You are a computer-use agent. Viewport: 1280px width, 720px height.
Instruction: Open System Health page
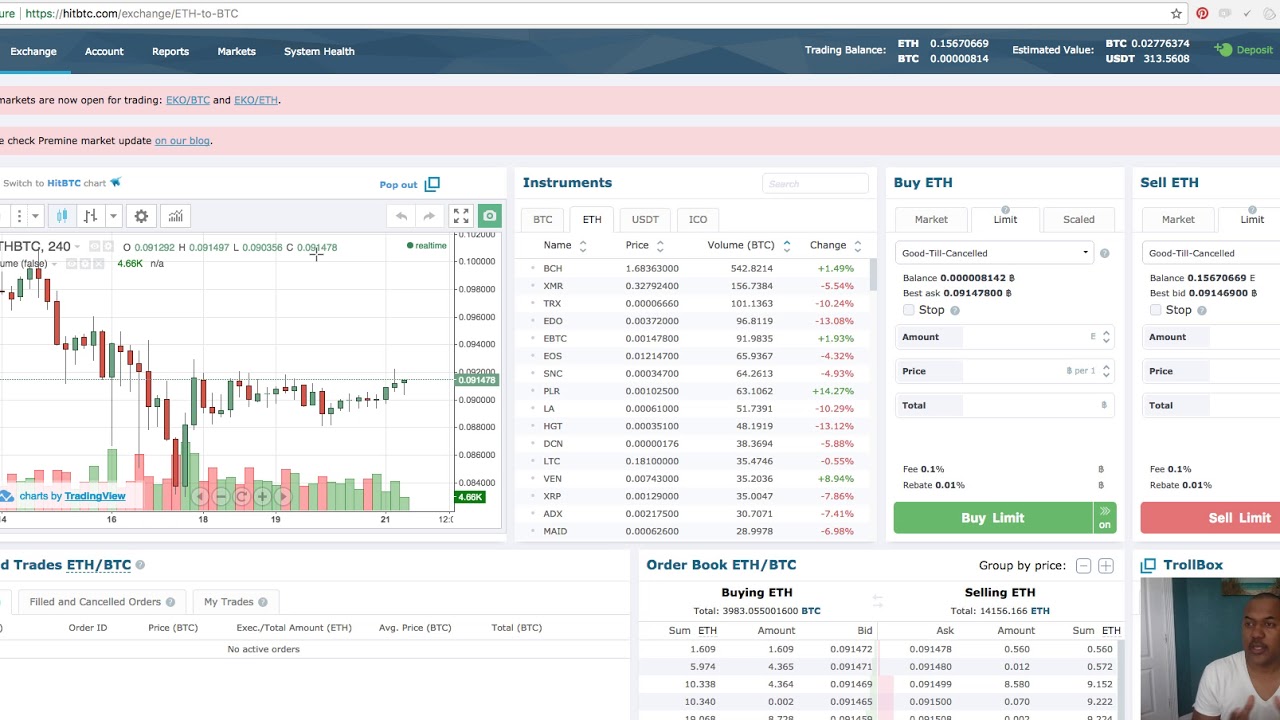click(319, 51)
